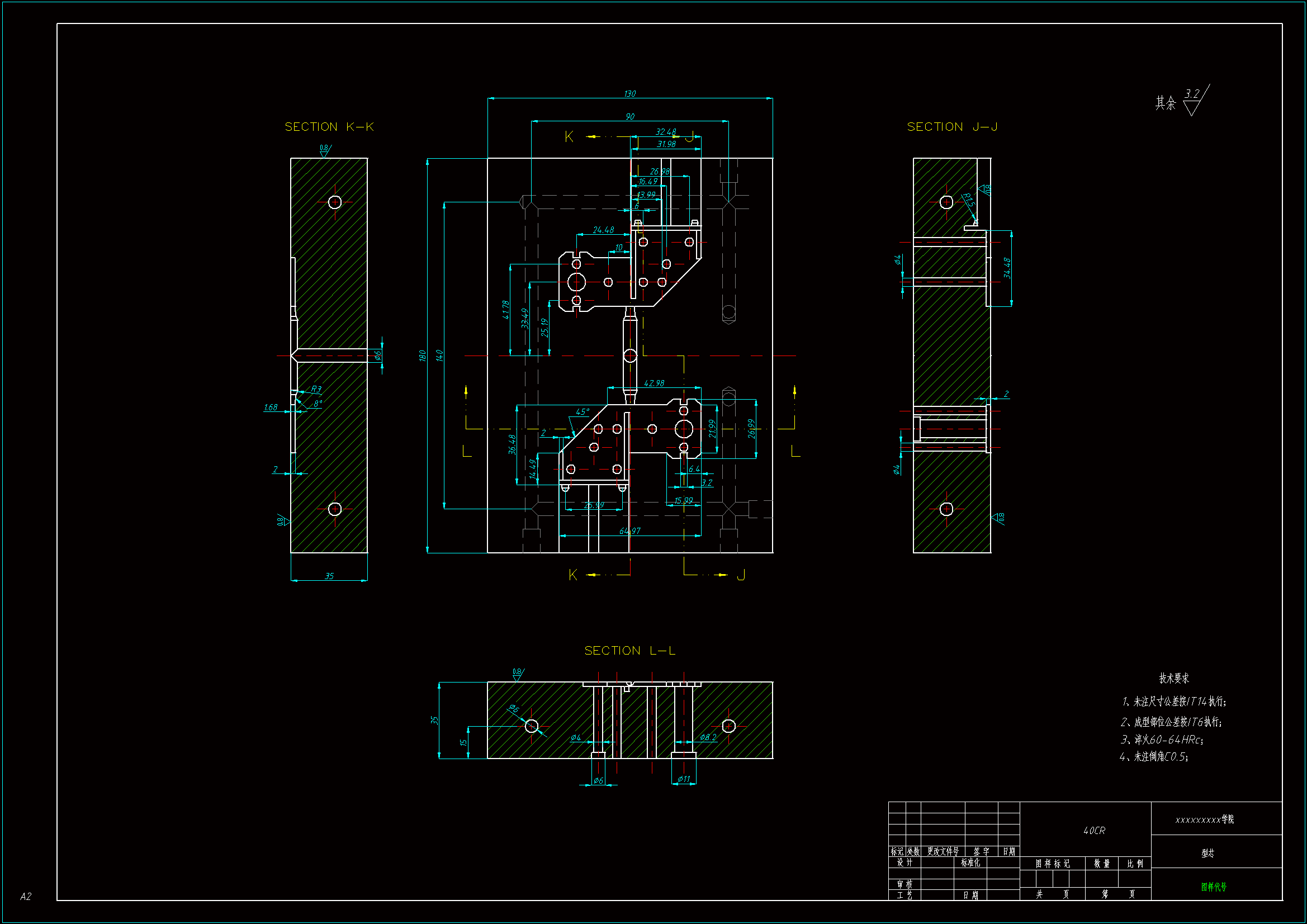Click the 40CR material text in title block
The width and height of the screenshot is (1307, 924).
[1094, 831]
